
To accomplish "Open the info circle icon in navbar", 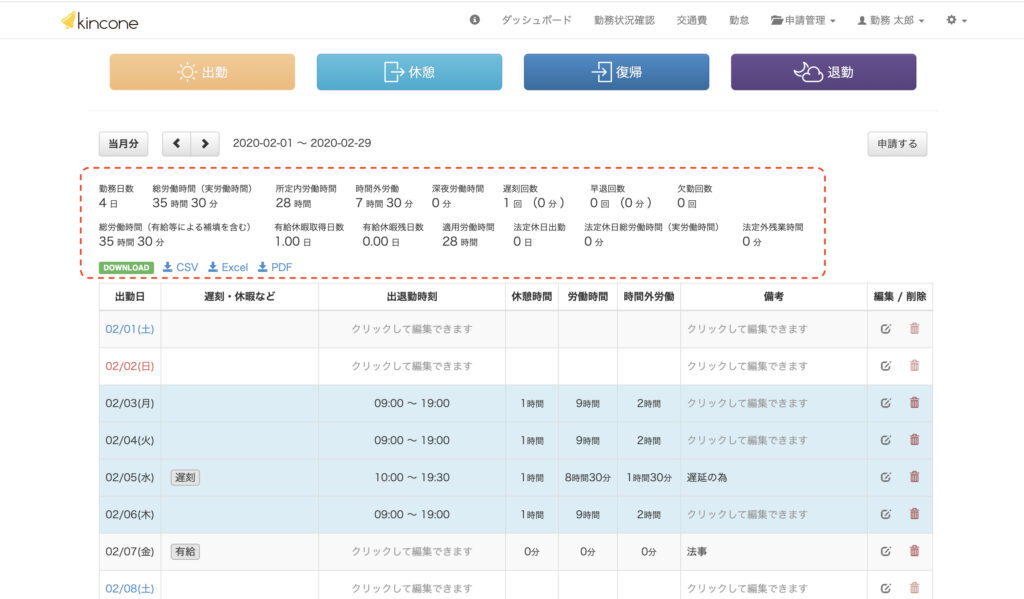I will (x=475, y=20).
